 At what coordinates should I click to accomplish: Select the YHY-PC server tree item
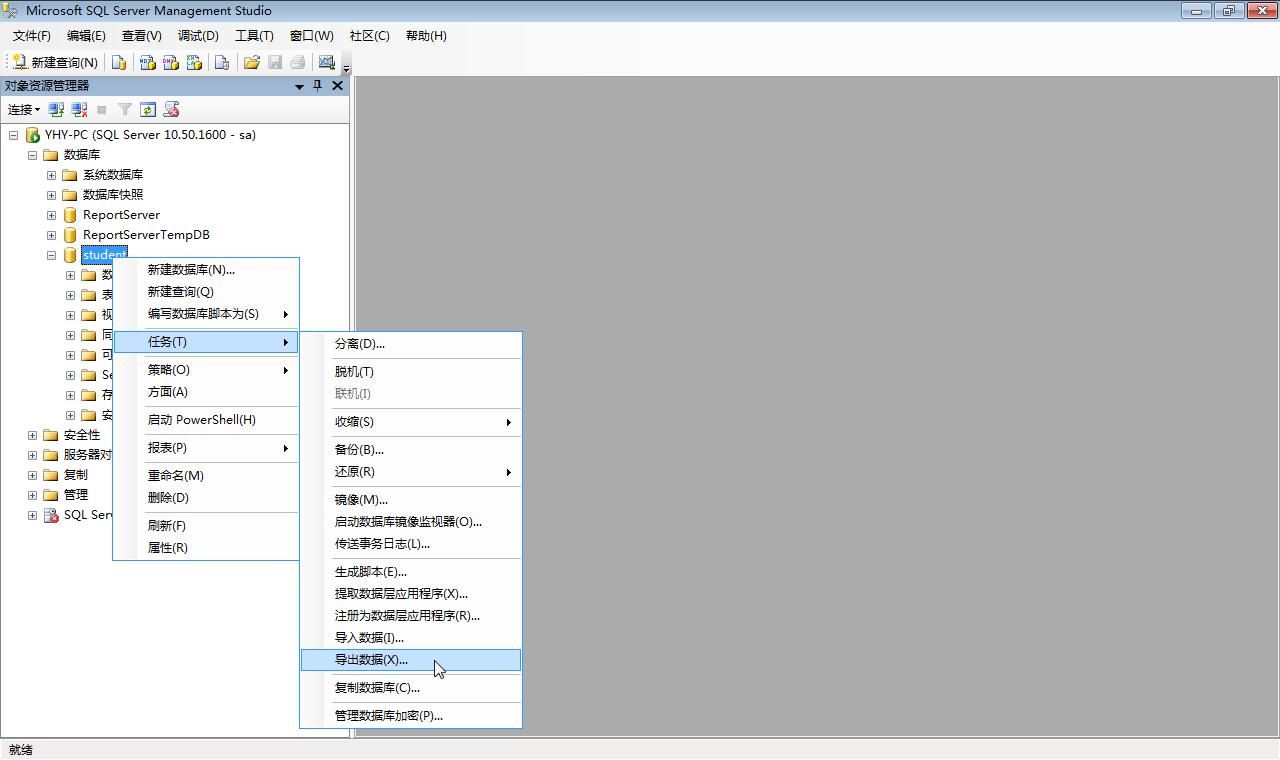(150, 135)
